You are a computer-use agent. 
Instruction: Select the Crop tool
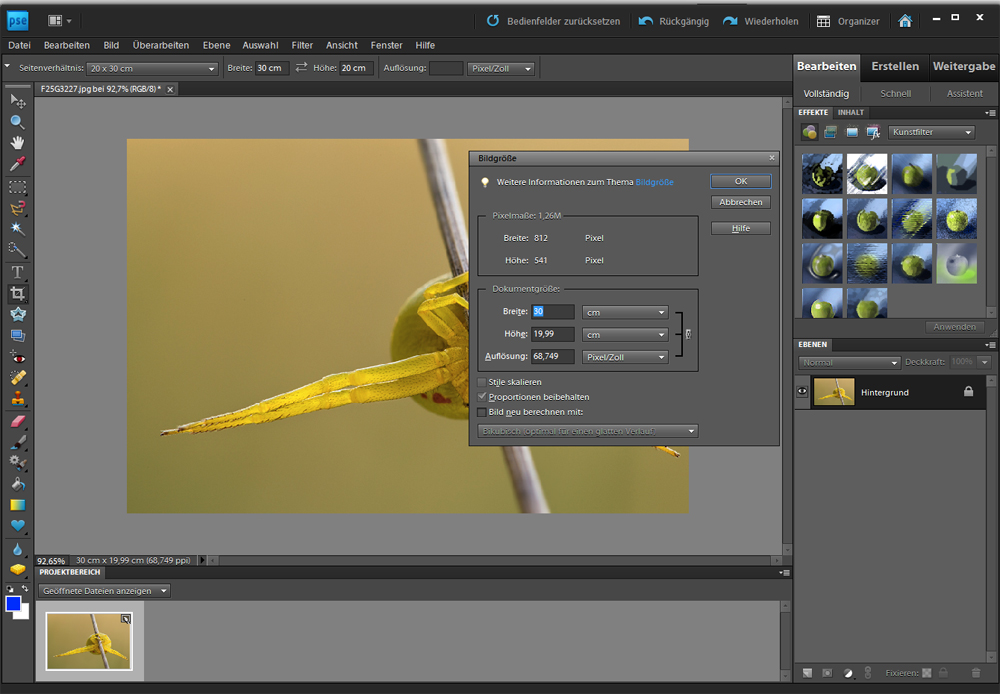(x=18, y=293)
